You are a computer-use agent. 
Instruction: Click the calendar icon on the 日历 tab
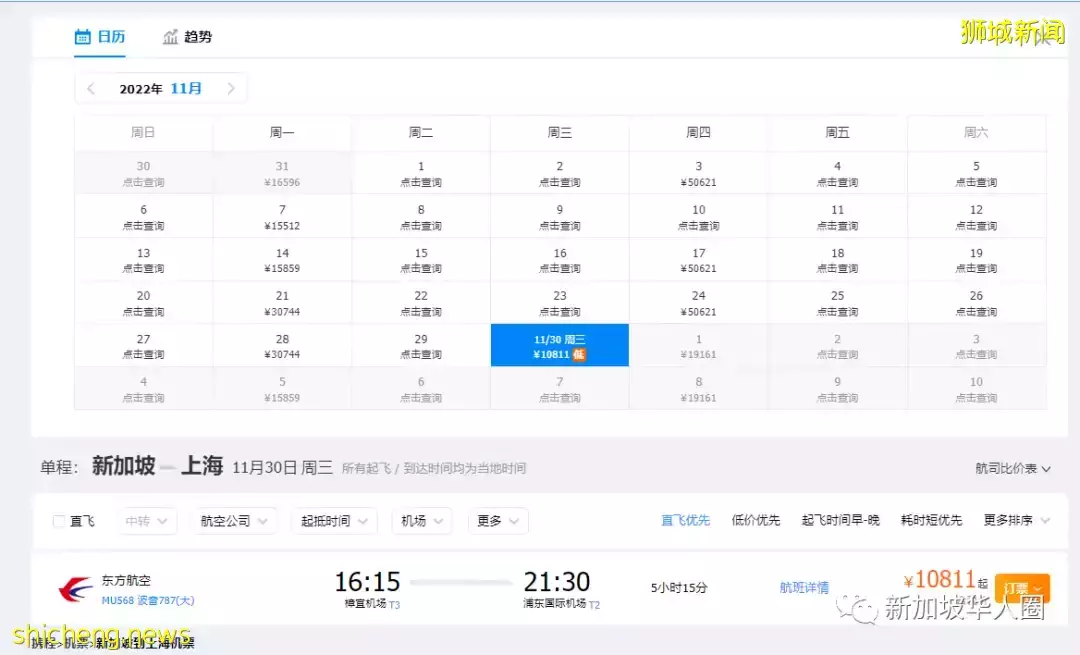coord(84,37)
